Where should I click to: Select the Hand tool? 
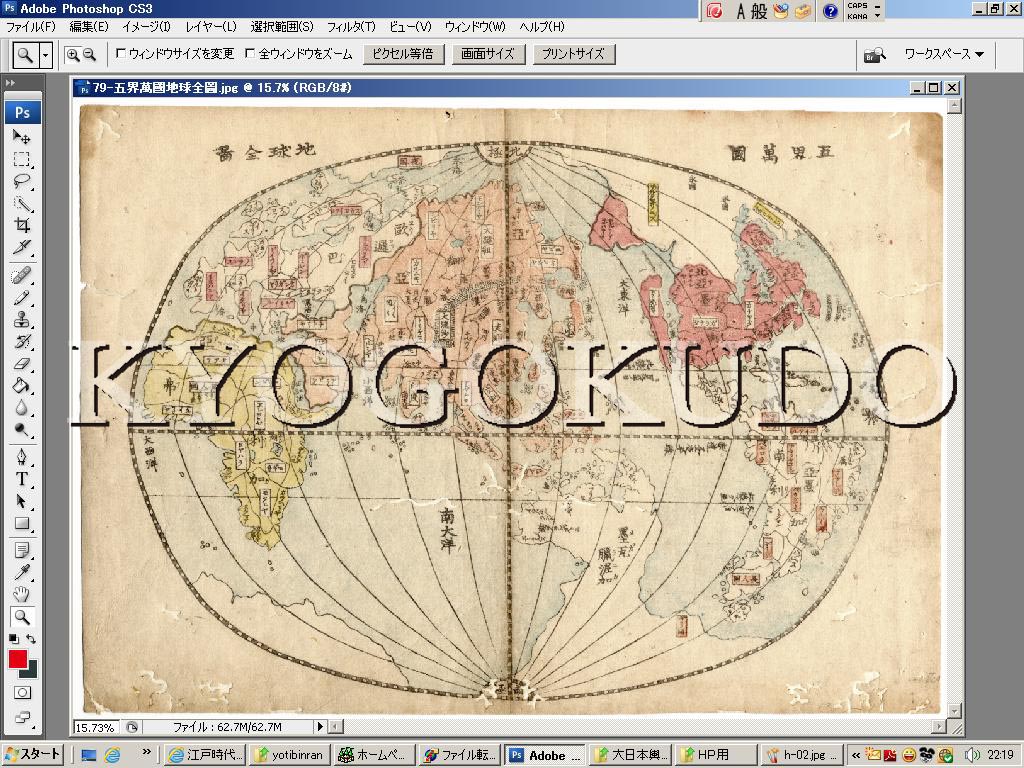point(22,594)
